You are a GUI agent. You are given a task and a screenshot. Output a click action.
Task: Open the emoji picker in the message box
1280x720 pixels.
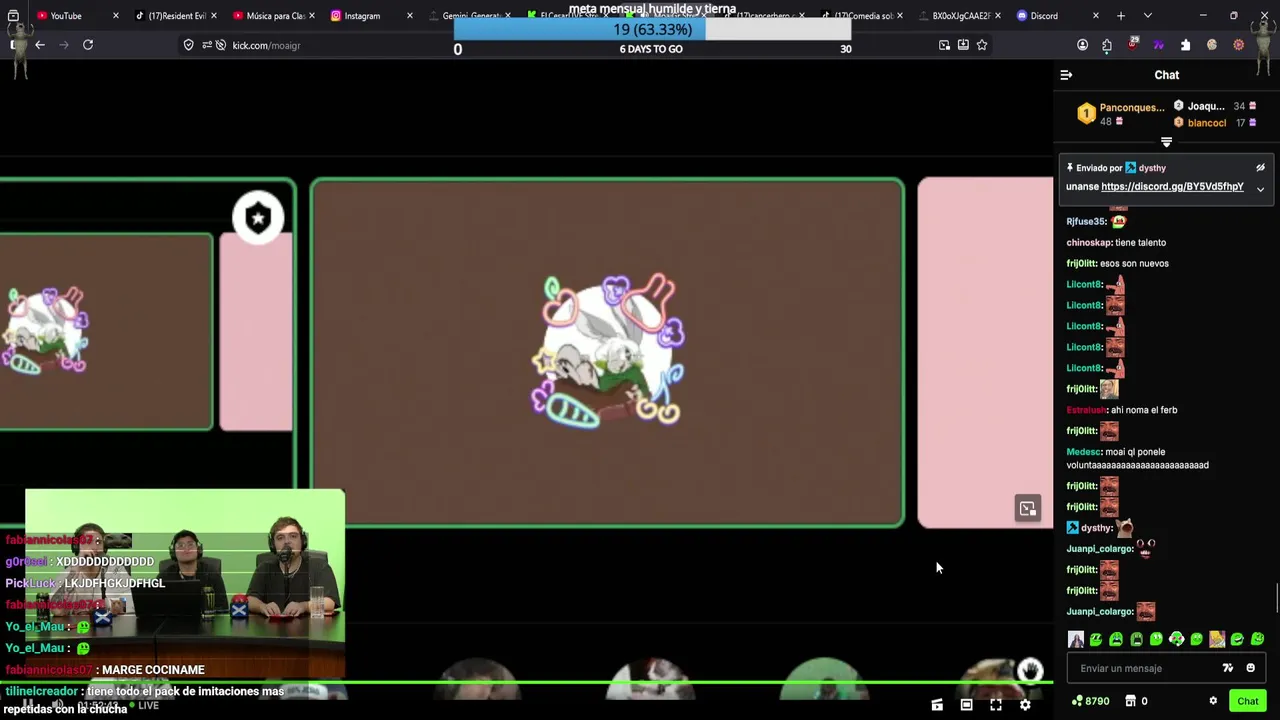tap(1250, 668)
